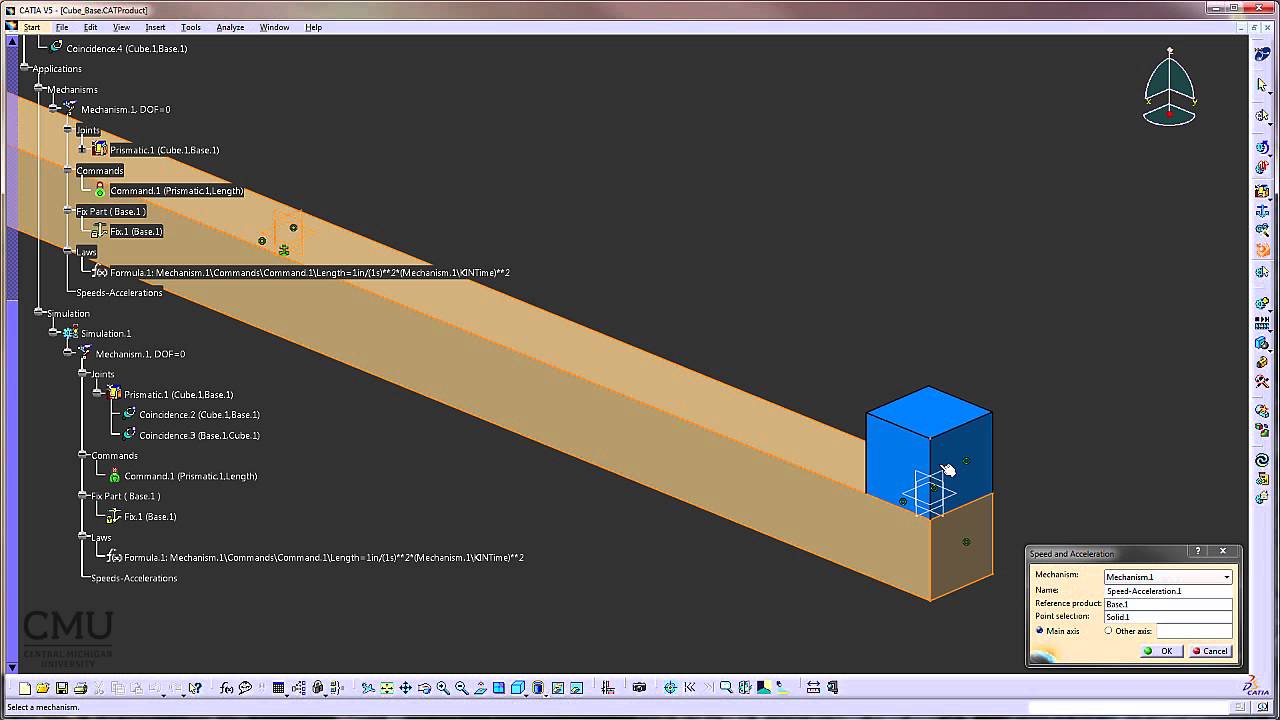This screenshot has width=1280, height=720.
Task: Click the Print icon in bottom toolbar
Action: point(80,688)
